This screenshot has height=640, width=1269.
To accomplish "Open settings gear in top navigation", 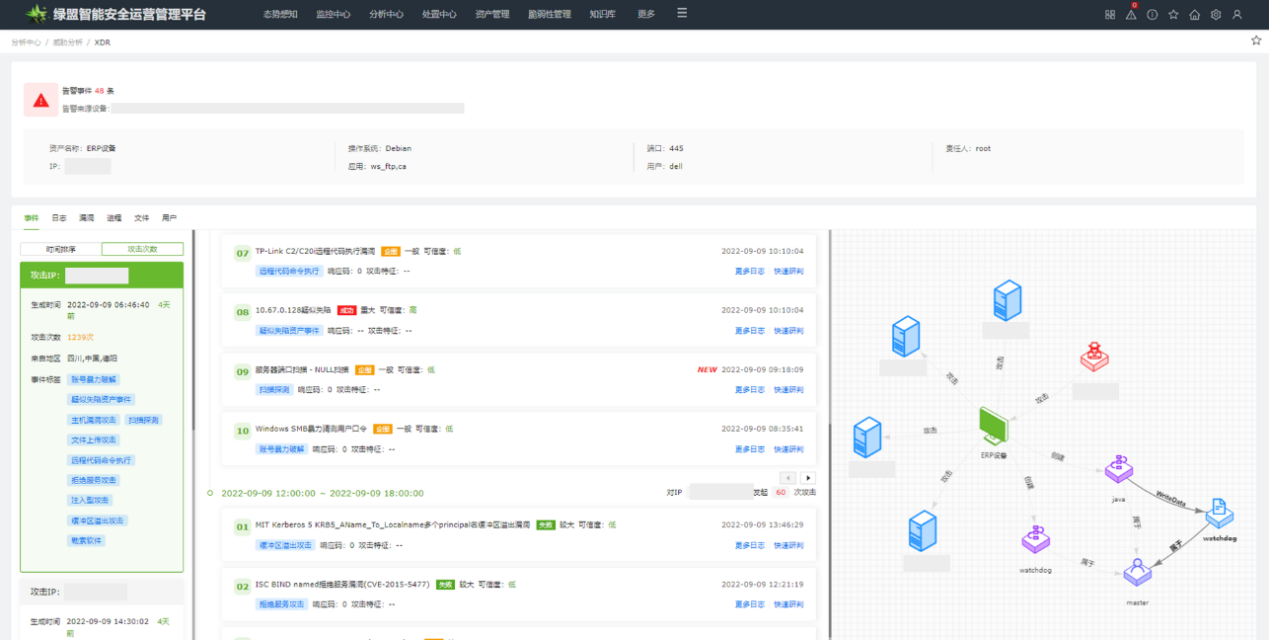I will [1216, 15].
